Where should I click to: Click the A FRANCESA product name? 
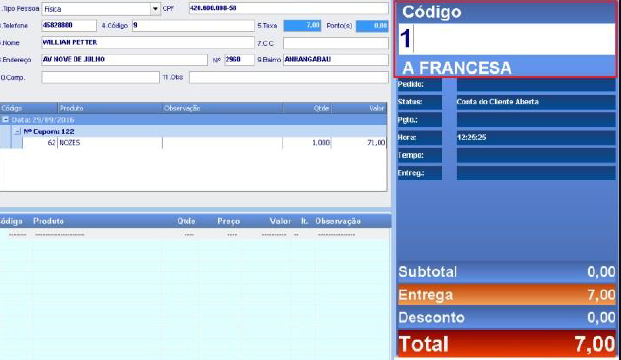pyautogui.click(x=457, y=68)
